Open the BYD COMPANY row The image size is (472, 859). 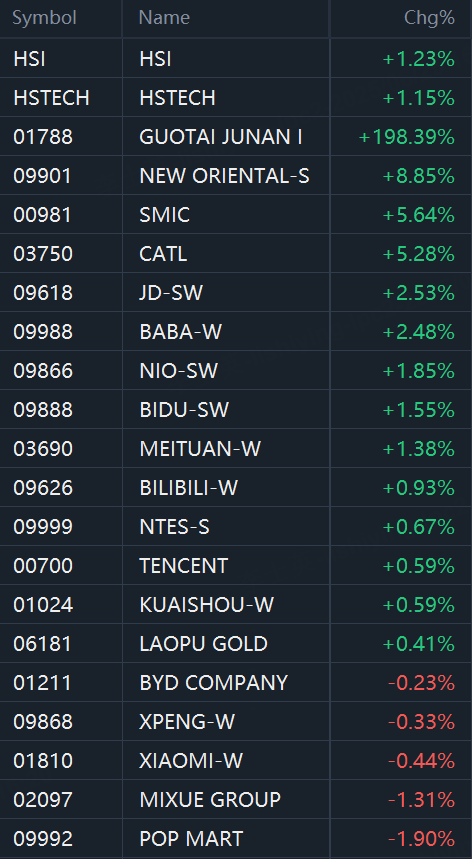(236, 683)
